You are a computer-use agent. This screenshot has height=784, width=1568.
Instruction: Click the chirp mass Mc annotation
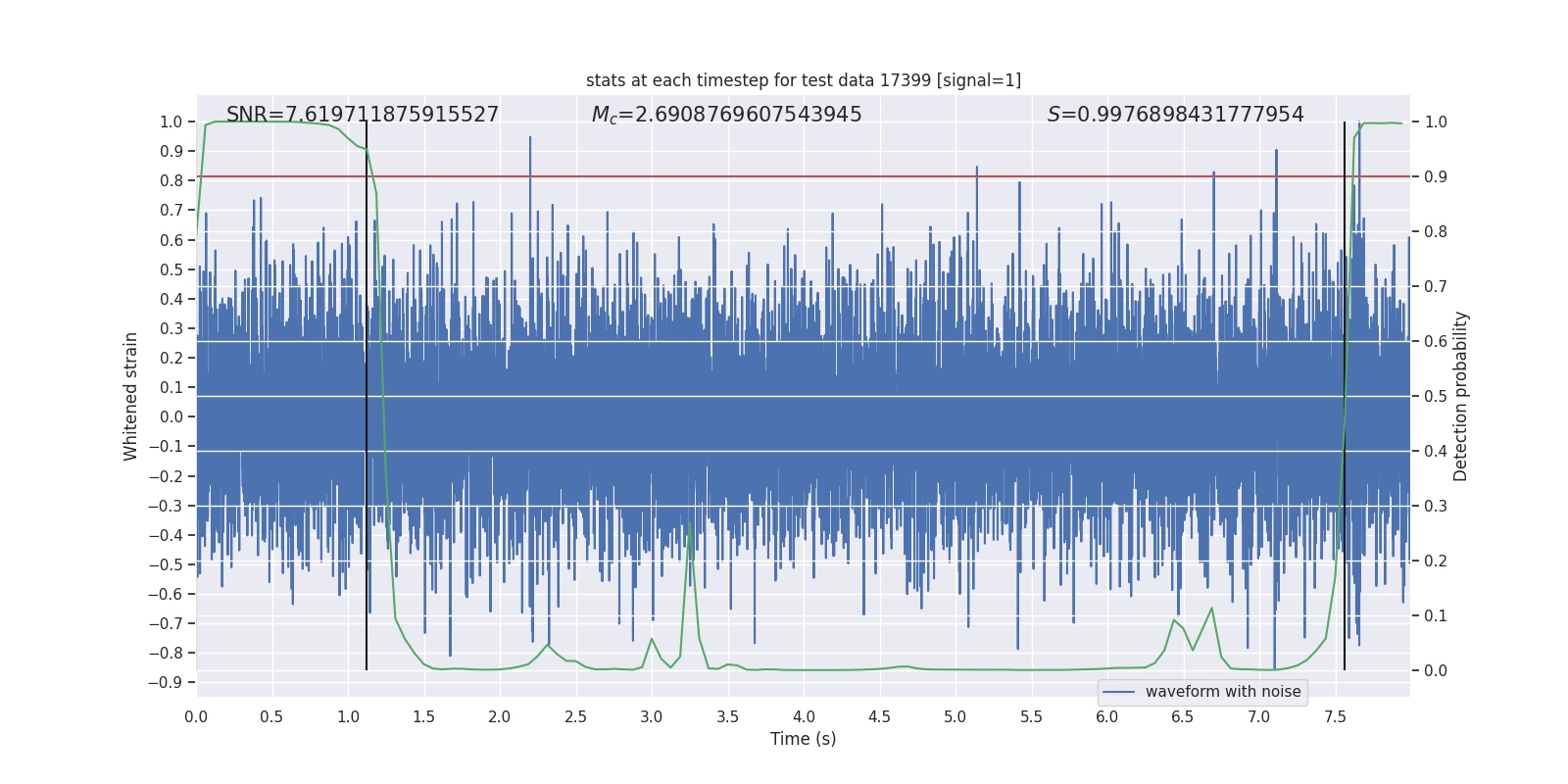726,115
